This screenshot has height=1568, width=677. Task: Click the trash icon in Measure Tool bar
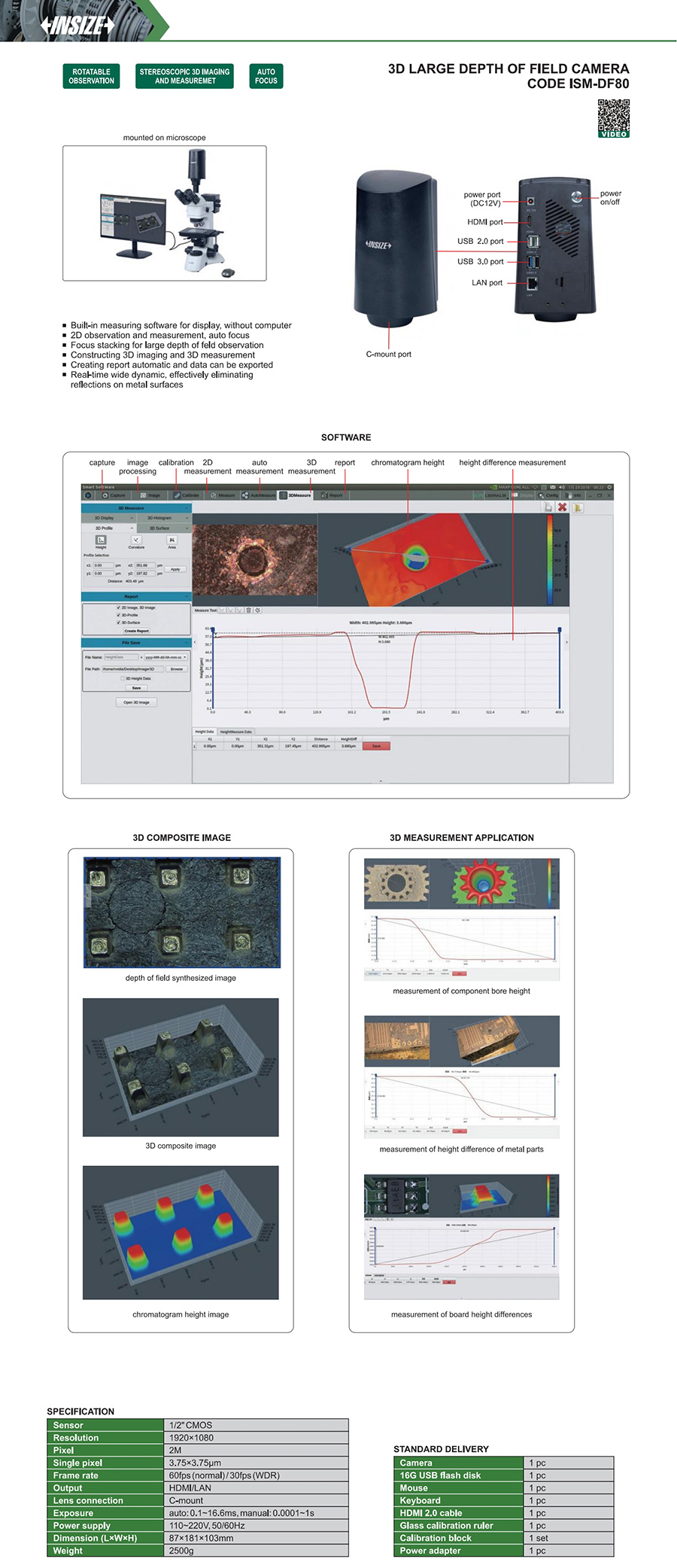[x=249, y=610]
